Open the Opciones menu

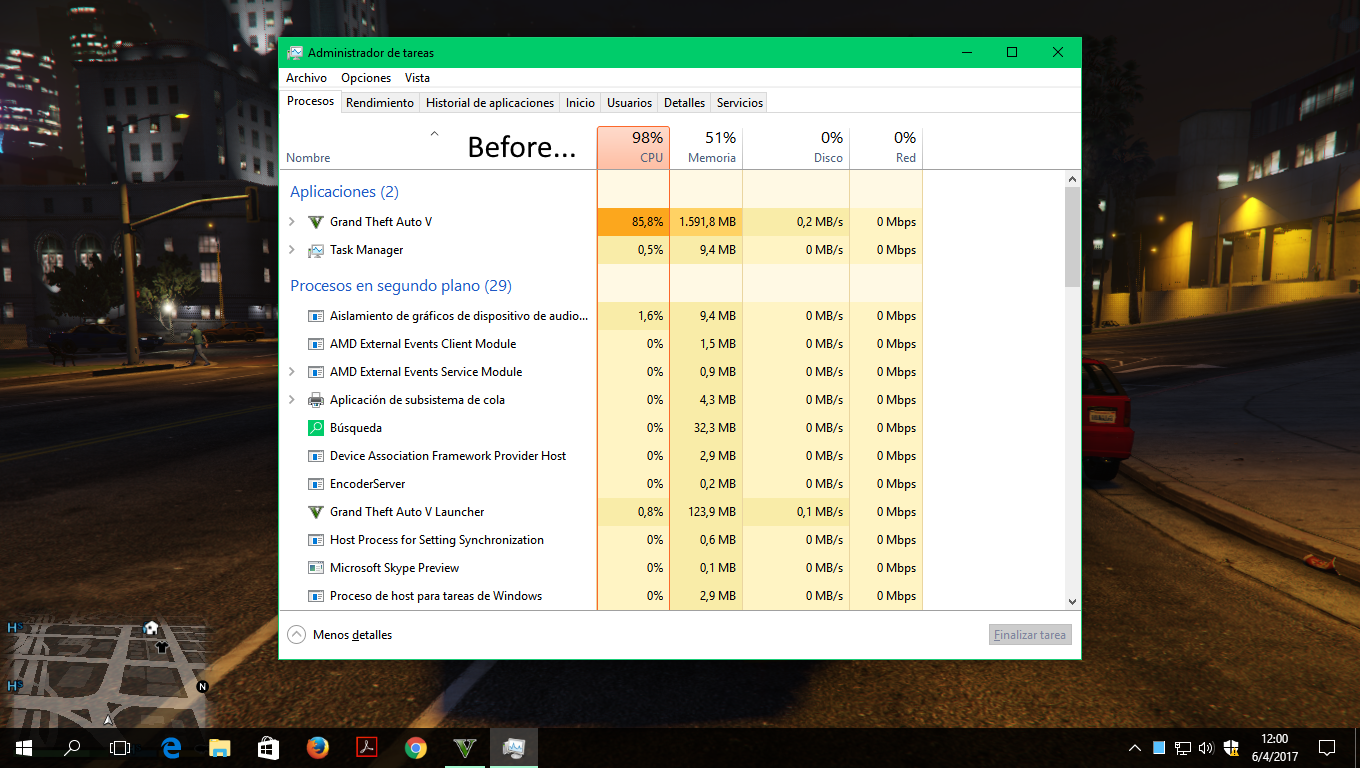point(366,78)
